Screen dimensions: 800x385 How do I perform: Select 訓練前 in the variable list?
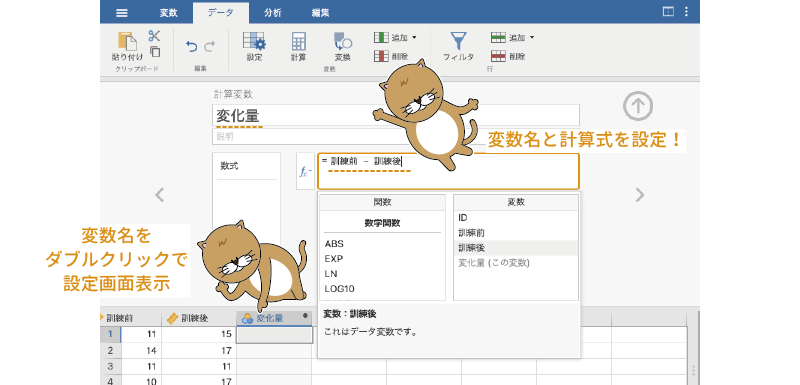click(x=516, y=233)
